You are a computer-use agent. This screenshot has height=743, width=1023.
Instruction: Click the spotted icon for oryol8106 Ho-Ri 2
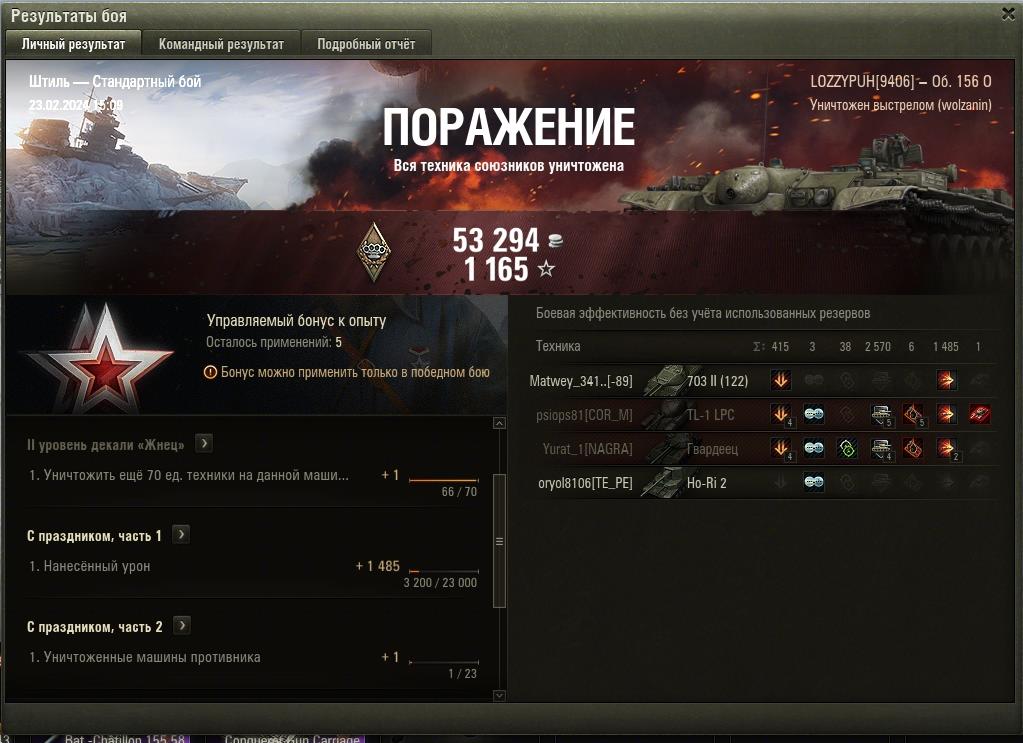point(814,482)
